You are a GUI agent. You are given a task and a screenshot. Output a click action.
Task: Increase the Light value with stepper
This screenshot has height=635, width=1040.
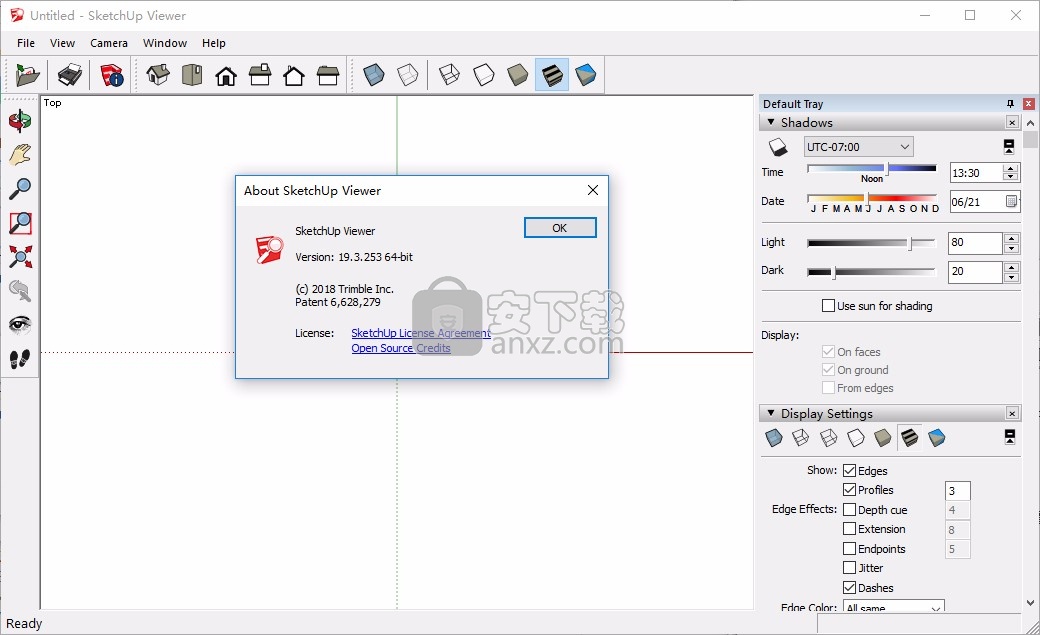1011,238
